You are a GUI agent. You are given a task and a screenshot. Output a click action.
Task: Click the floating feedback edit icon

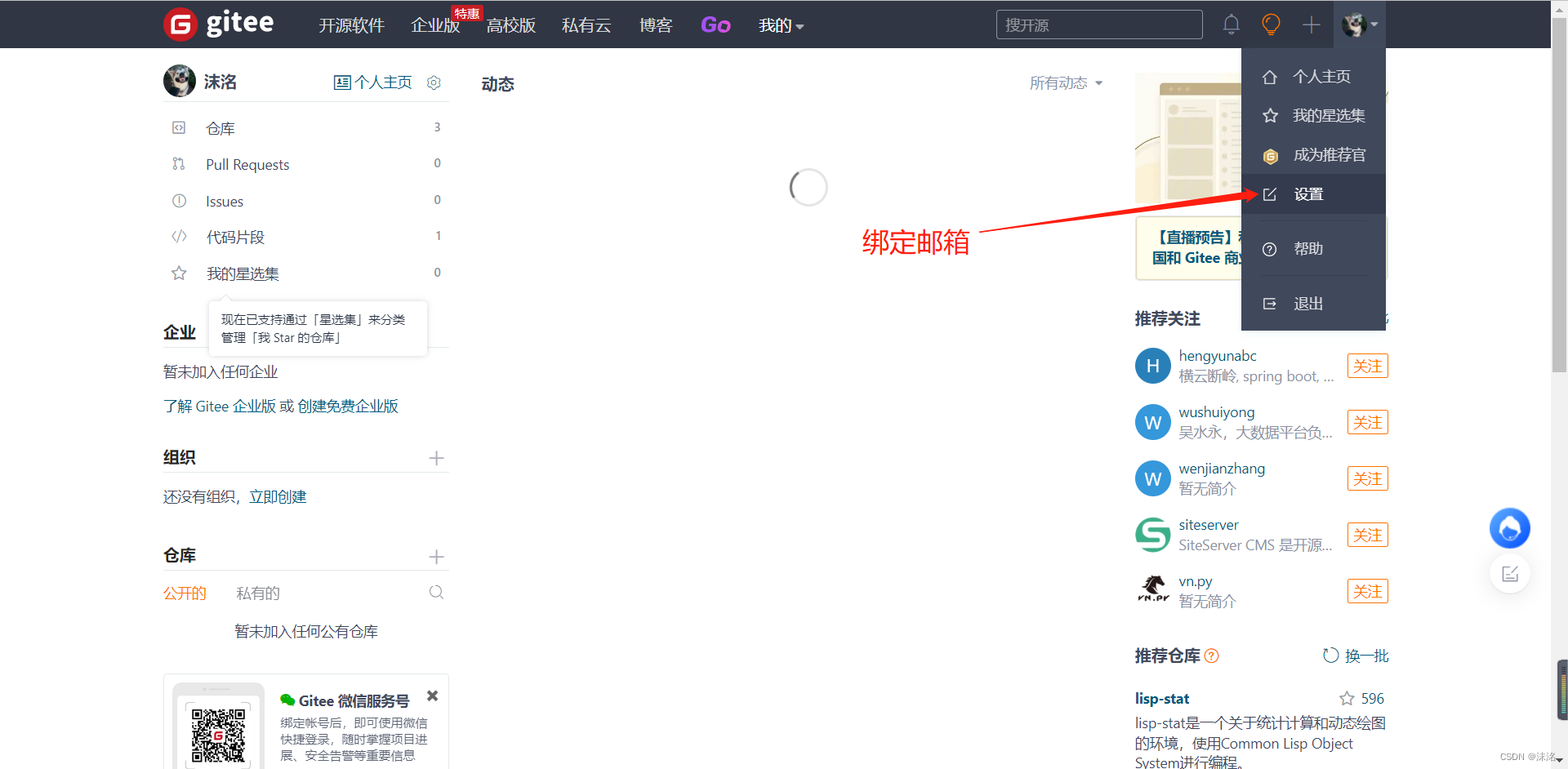(x=1509, y=574)
